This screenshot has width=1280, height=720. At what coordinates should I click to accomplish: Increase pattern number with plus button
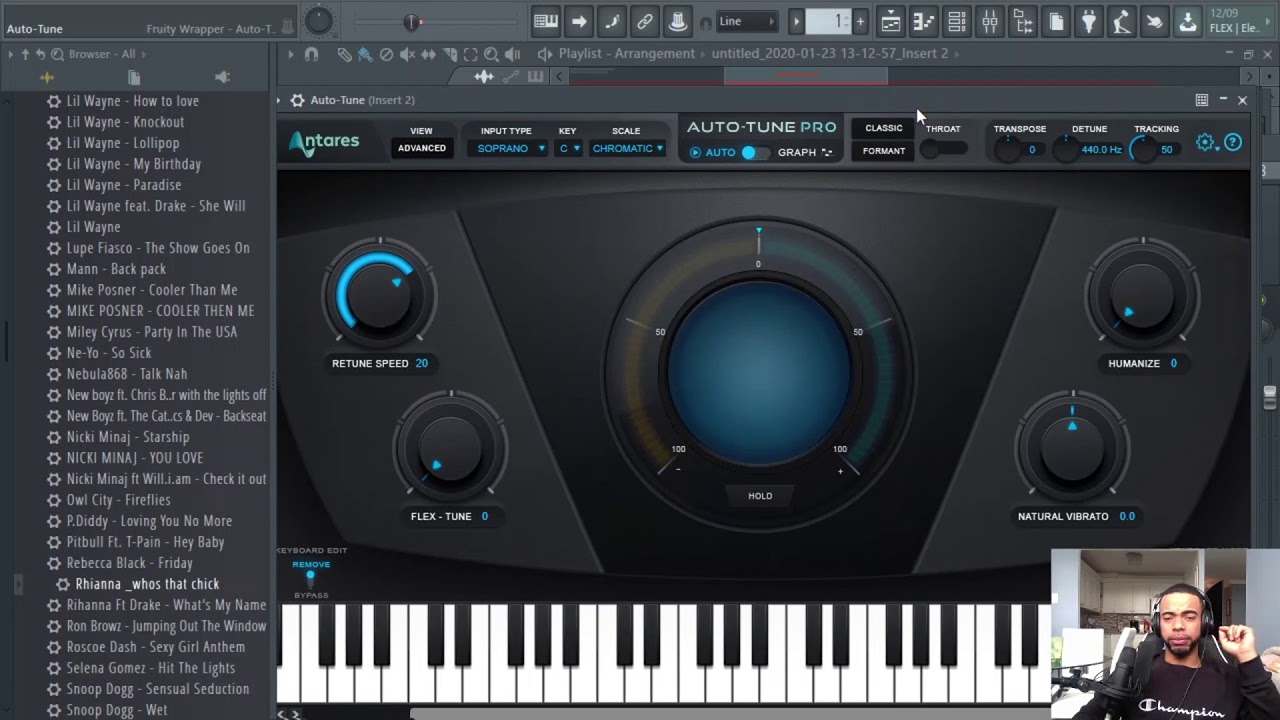[x=860, y=21]
